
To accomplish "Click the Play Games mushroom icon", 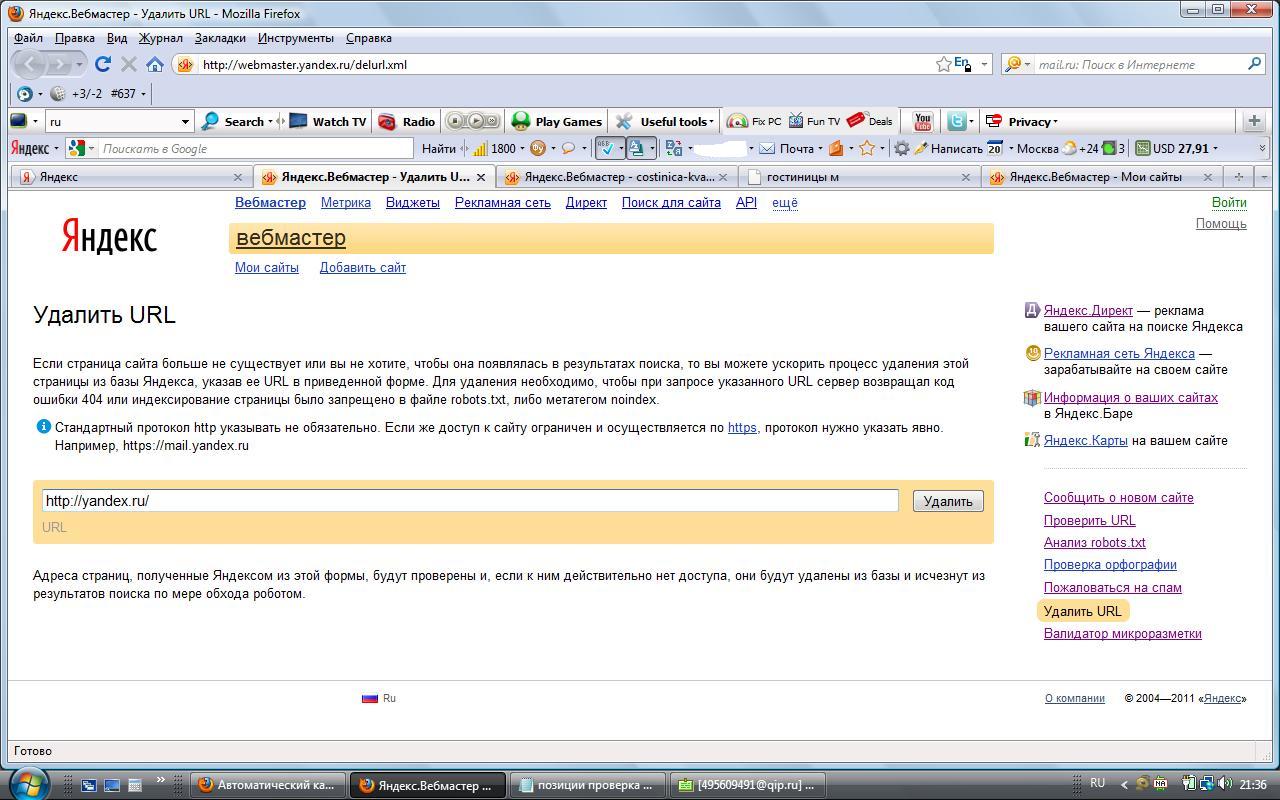I will (521, 121).
